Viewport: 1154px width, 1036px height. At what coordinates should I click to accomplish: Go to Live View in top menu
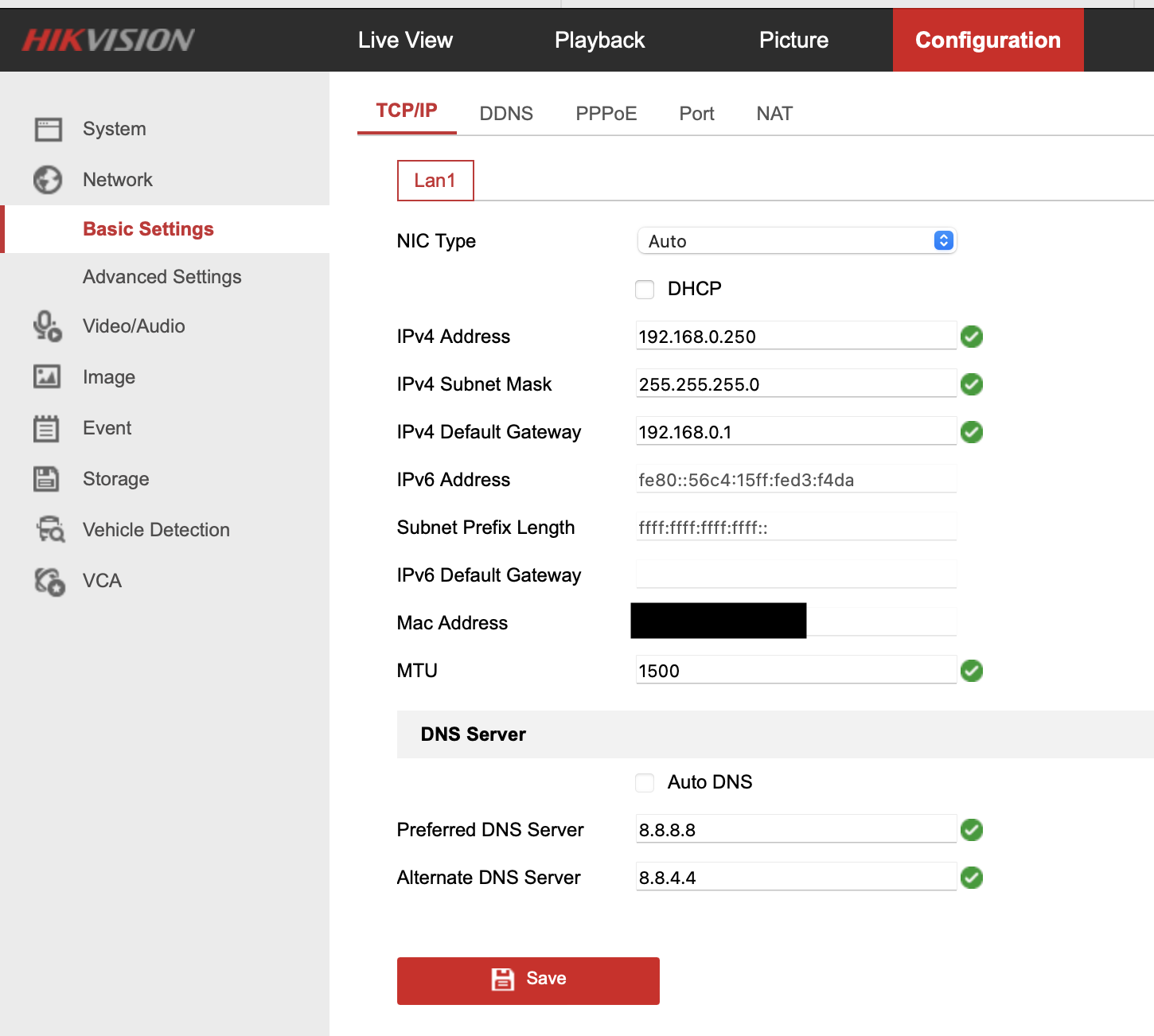point(405,40)
